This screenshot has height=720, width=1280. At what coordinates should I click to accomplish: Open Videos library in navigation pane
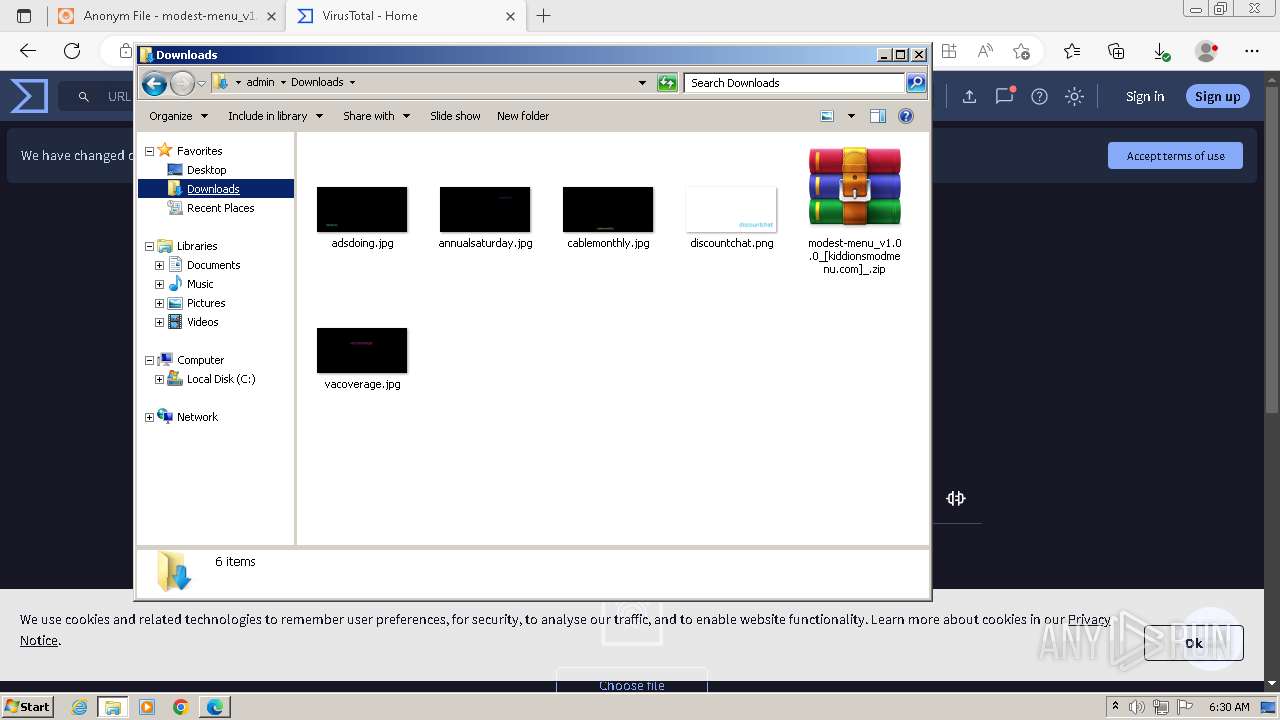tap(202, 322)
